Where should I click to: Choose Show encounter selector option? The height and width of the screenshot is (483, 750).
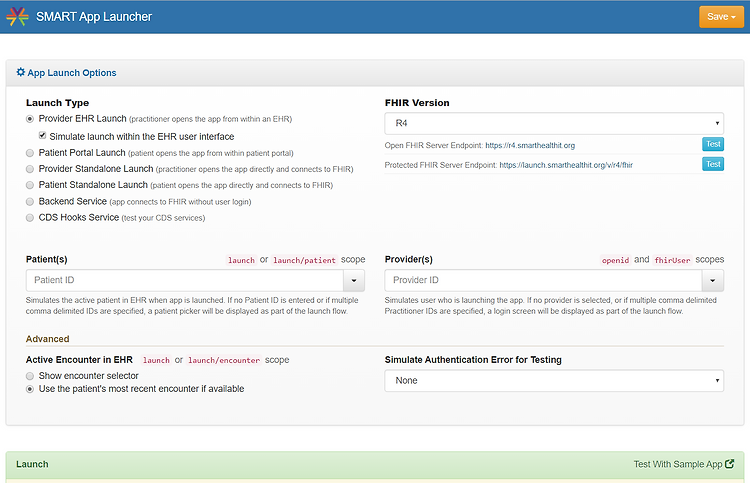pos(30,376)
